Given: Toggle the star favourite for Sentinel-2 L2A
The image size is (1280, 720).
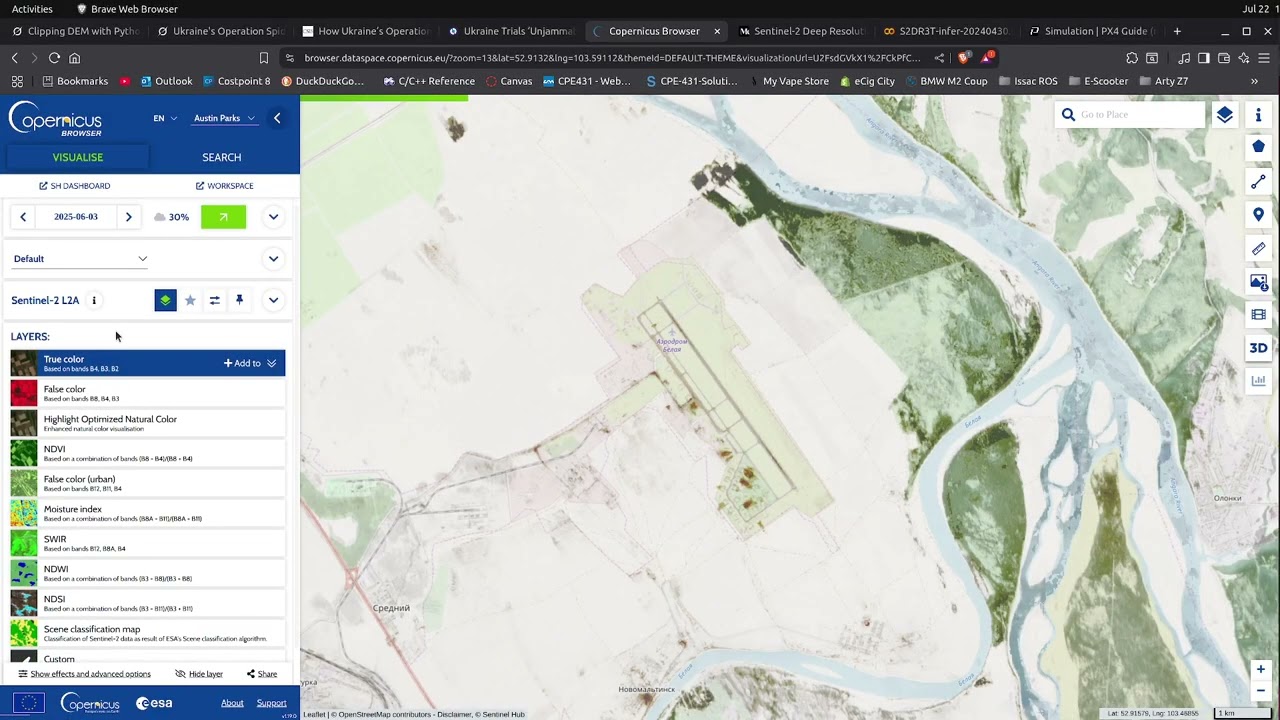Looking at the screenshot, I should [x=190, y=300].
